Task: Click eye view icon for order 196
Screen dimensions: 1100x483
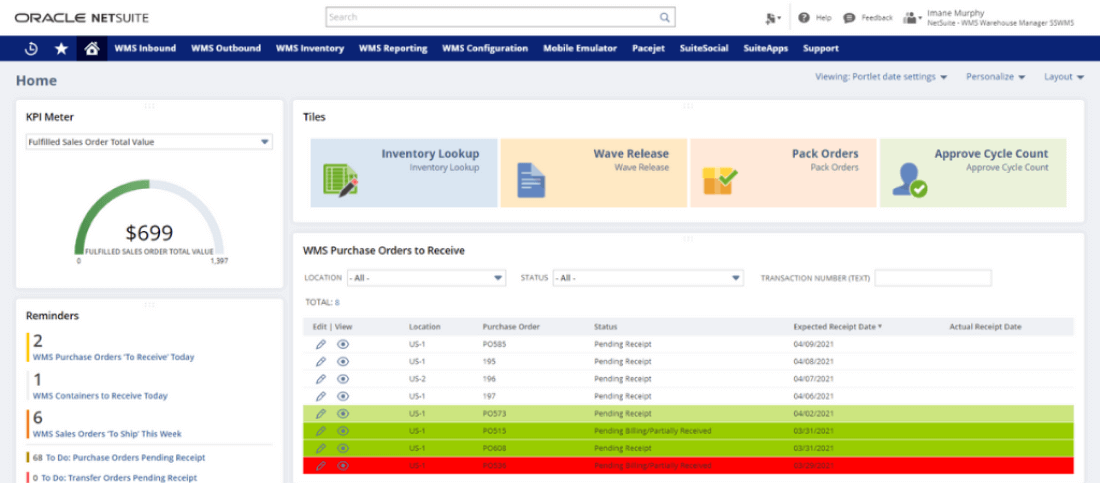Action: click(343, 379)
